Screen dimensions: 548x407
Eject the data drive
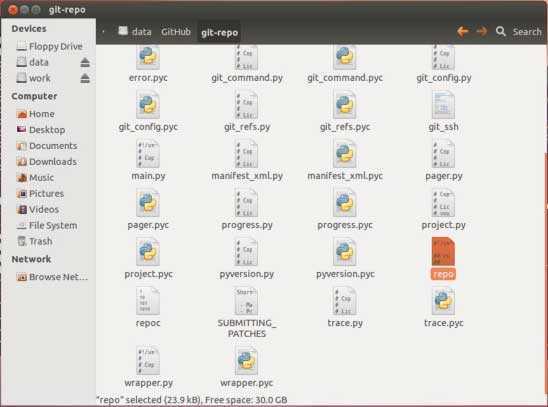pos(85,63)
